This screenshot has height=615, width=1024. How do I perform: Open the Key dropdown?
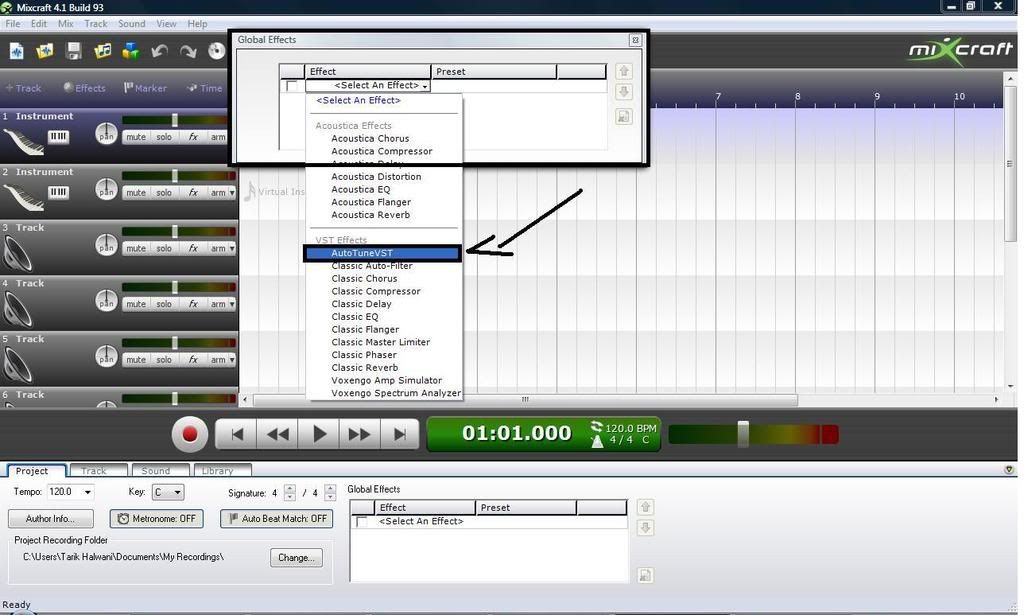168,492
